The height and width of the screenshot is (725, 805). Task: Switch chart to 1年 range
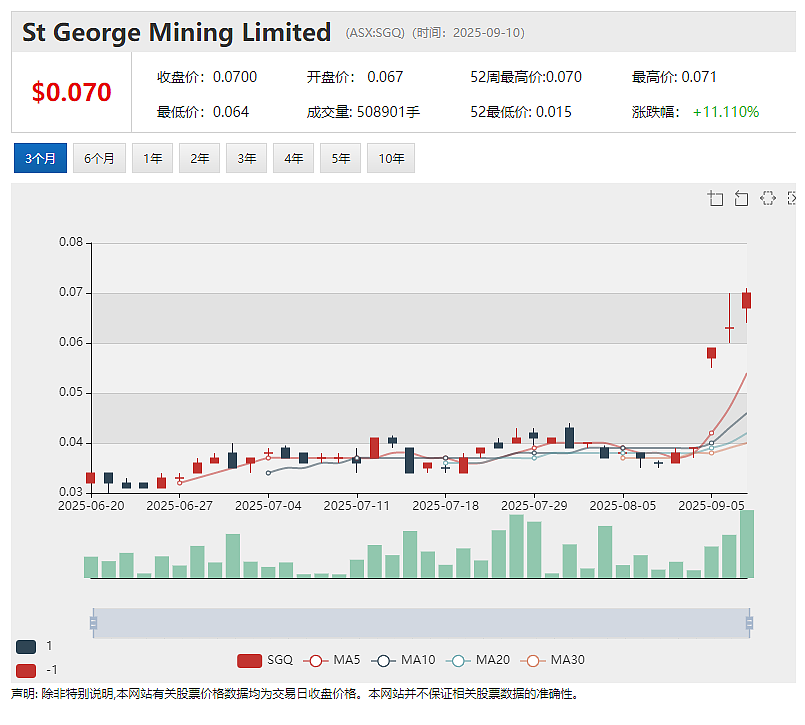[152, 158]
